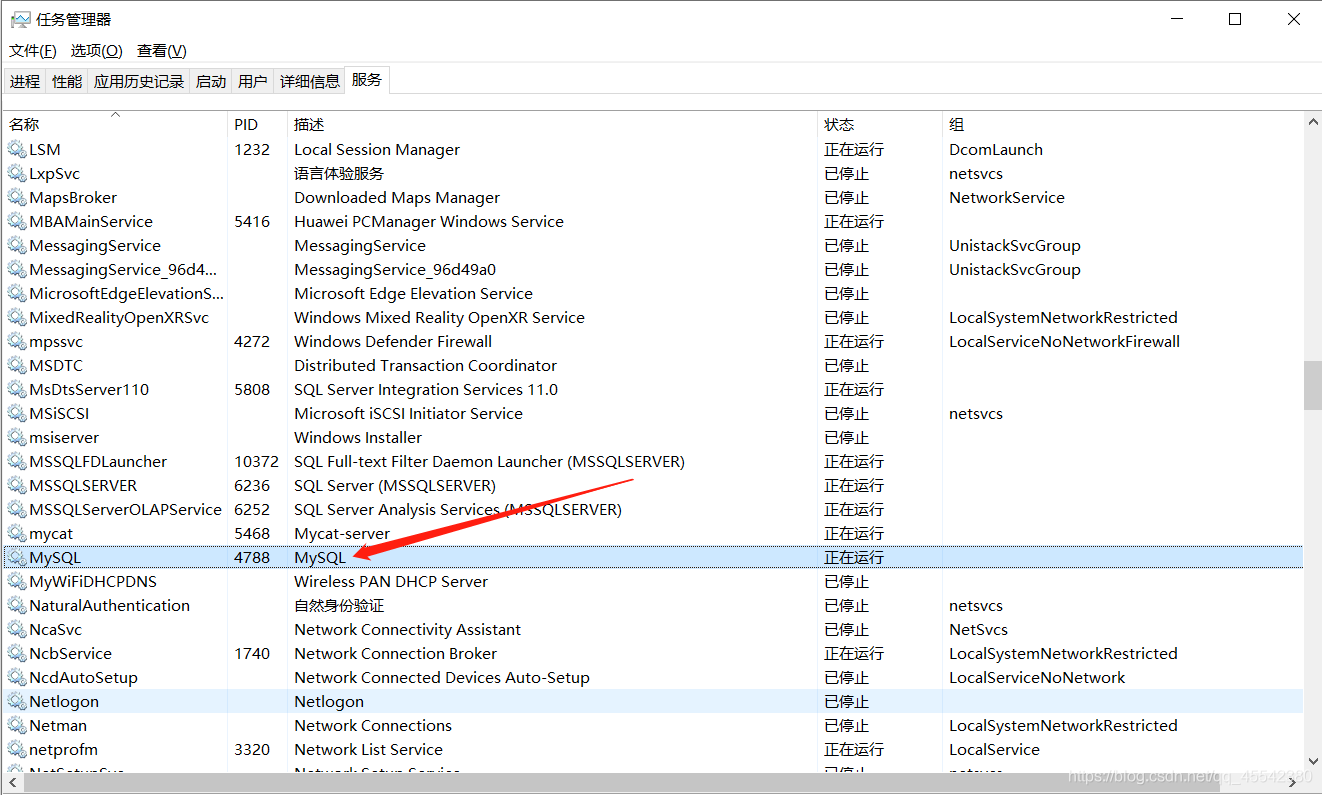This screenshot has width=1322, height=795.
Task: Click the MSSQLFDLauncher service icon
Action: (x=16, y=461)
